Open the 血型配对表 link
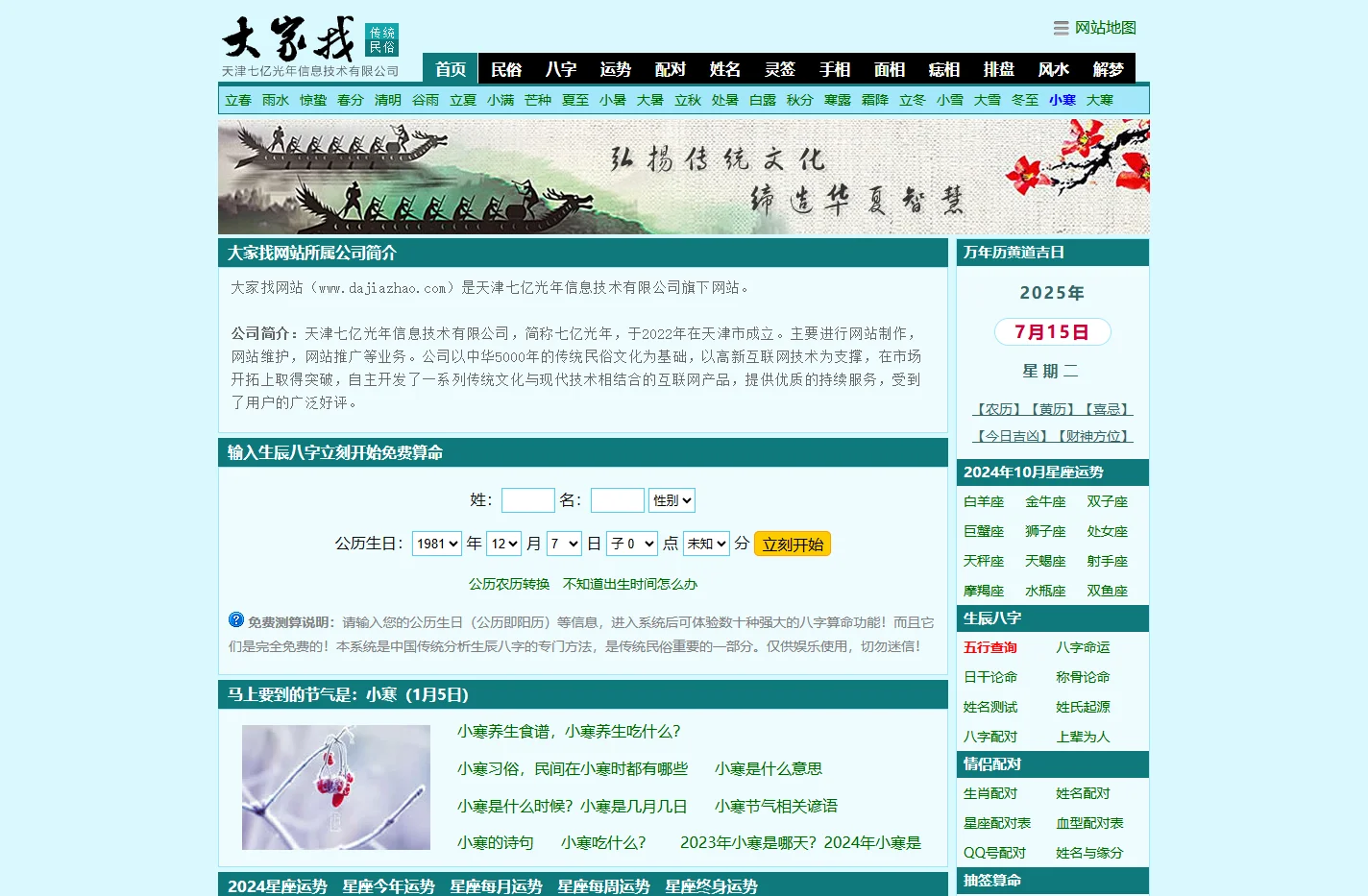1368x896 pixels. pyautogui.click(x=1089, y=823)
